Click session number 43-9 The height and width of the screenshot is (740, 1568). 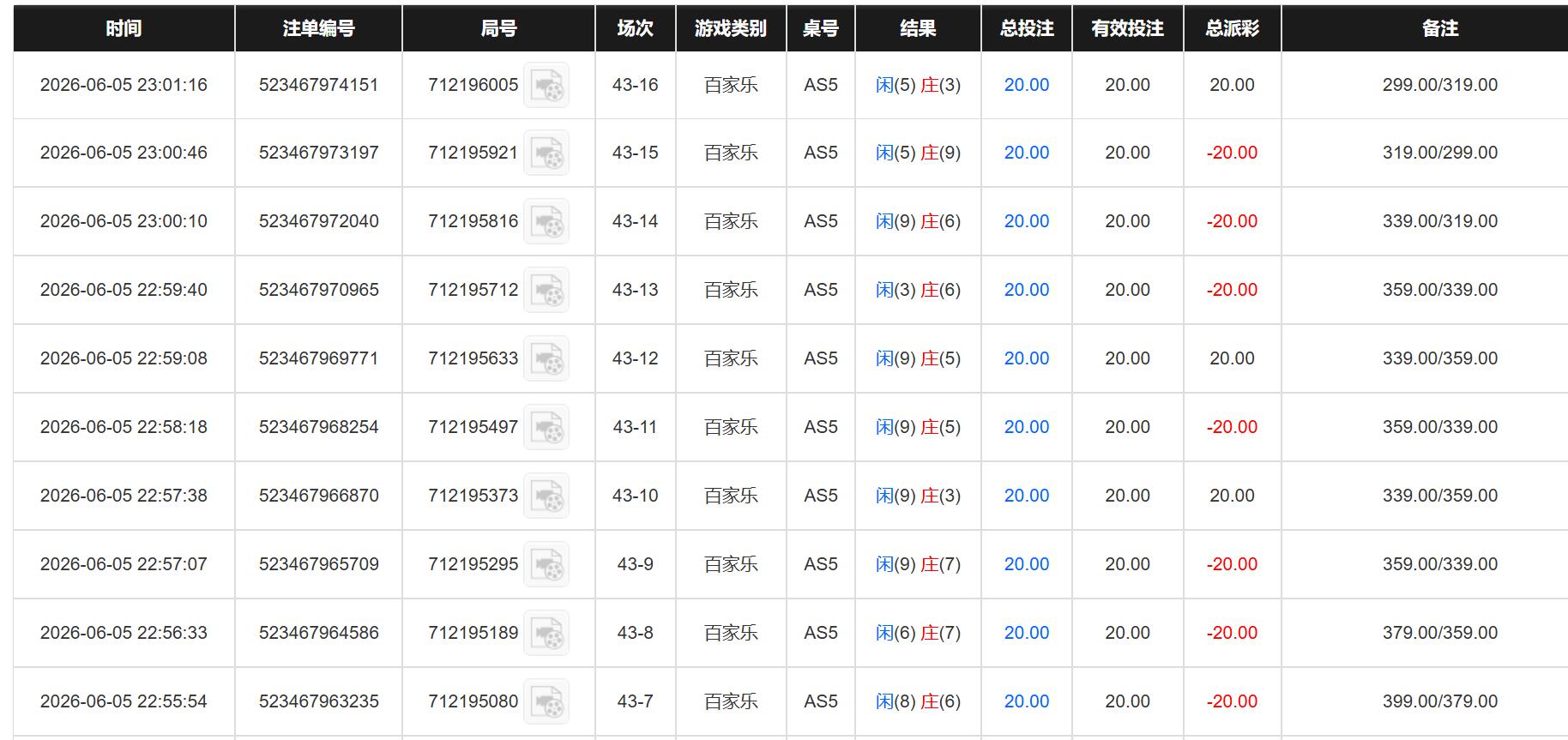636,564
